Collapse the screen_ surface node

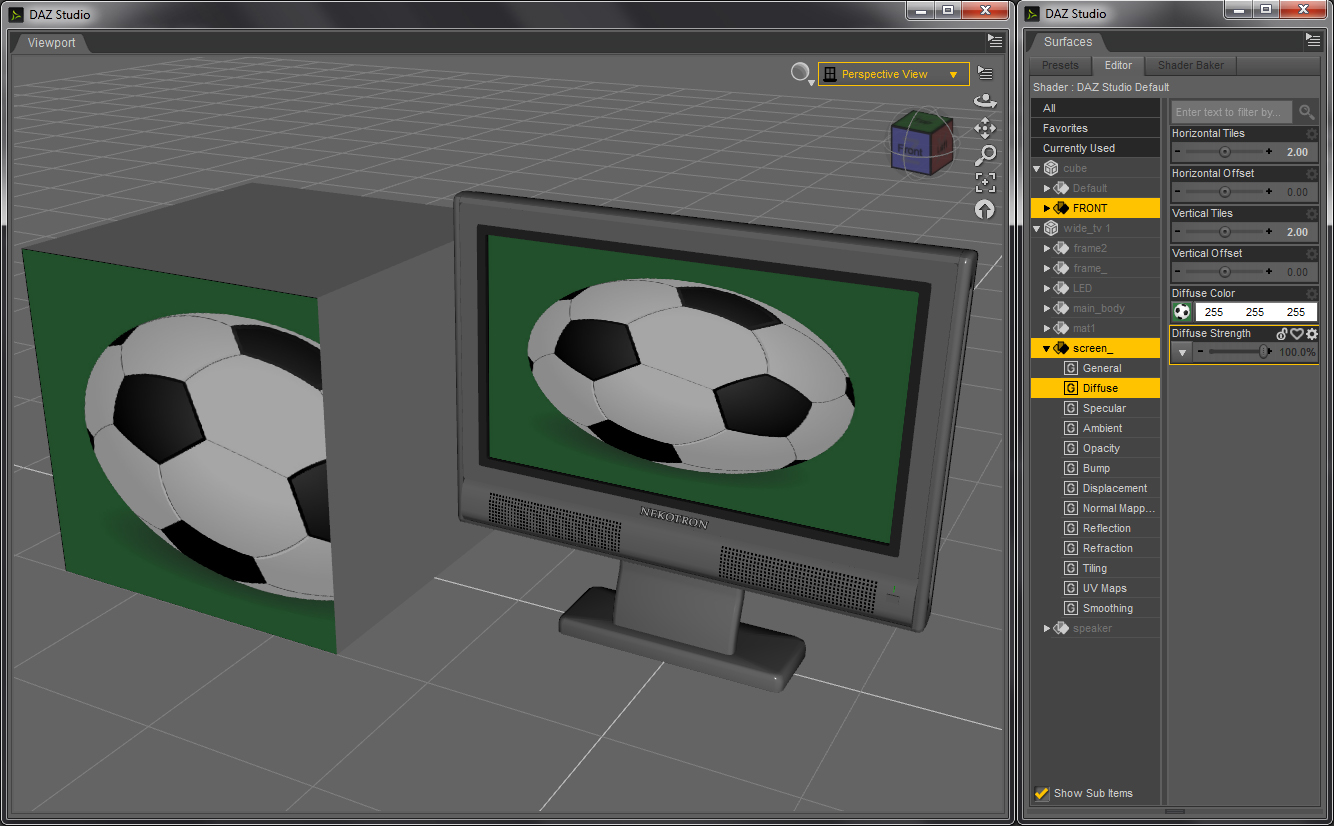tap(1047, 348)
